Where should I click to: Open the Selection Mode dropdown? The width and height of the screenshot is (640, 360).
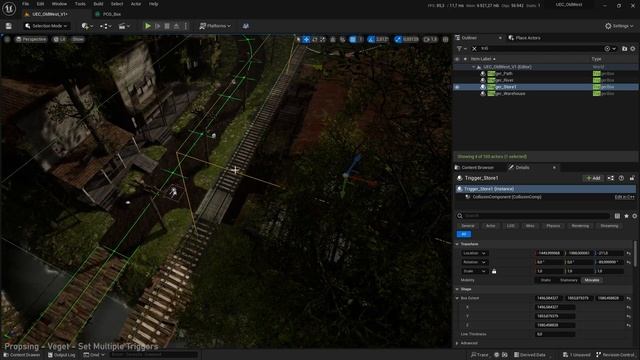[46, 26]
